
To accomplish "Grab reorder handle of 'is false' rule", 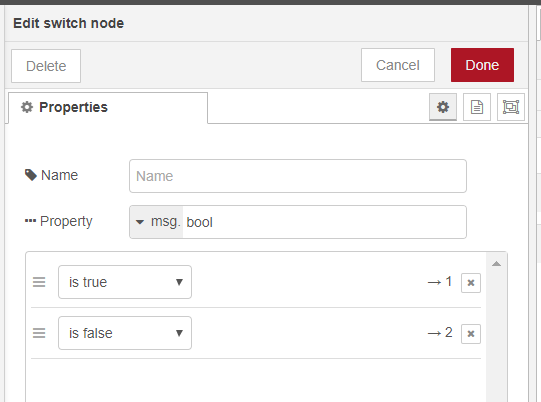I will point(39,333).
